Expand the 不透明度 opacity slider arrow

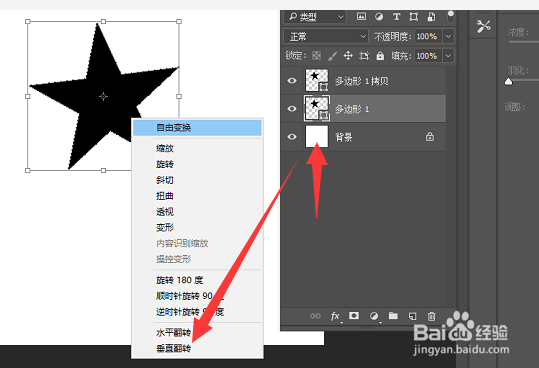(x=448, y=36)
